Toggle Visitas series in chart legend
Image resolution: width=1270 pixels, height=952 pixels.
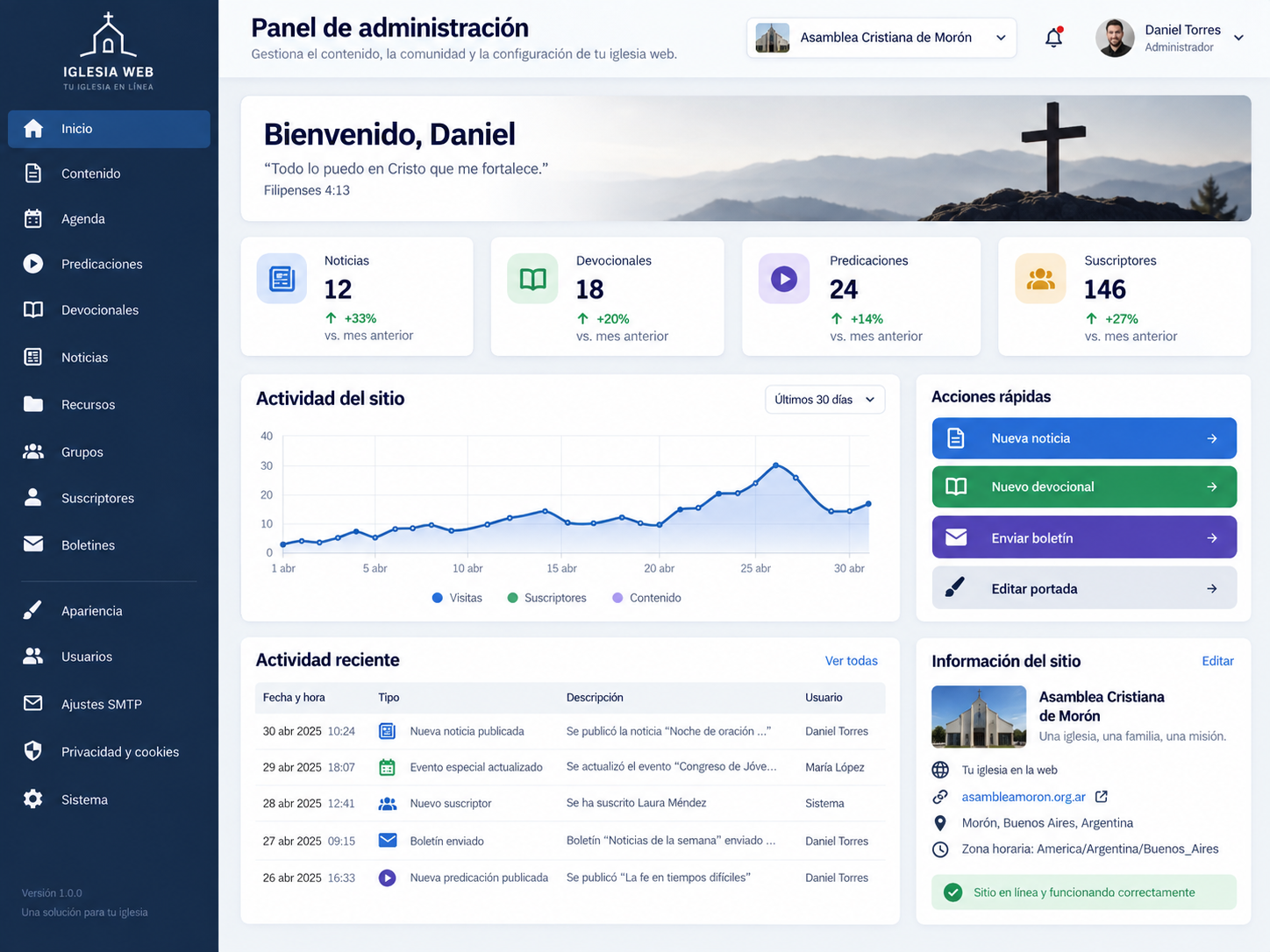coord(457,598)
